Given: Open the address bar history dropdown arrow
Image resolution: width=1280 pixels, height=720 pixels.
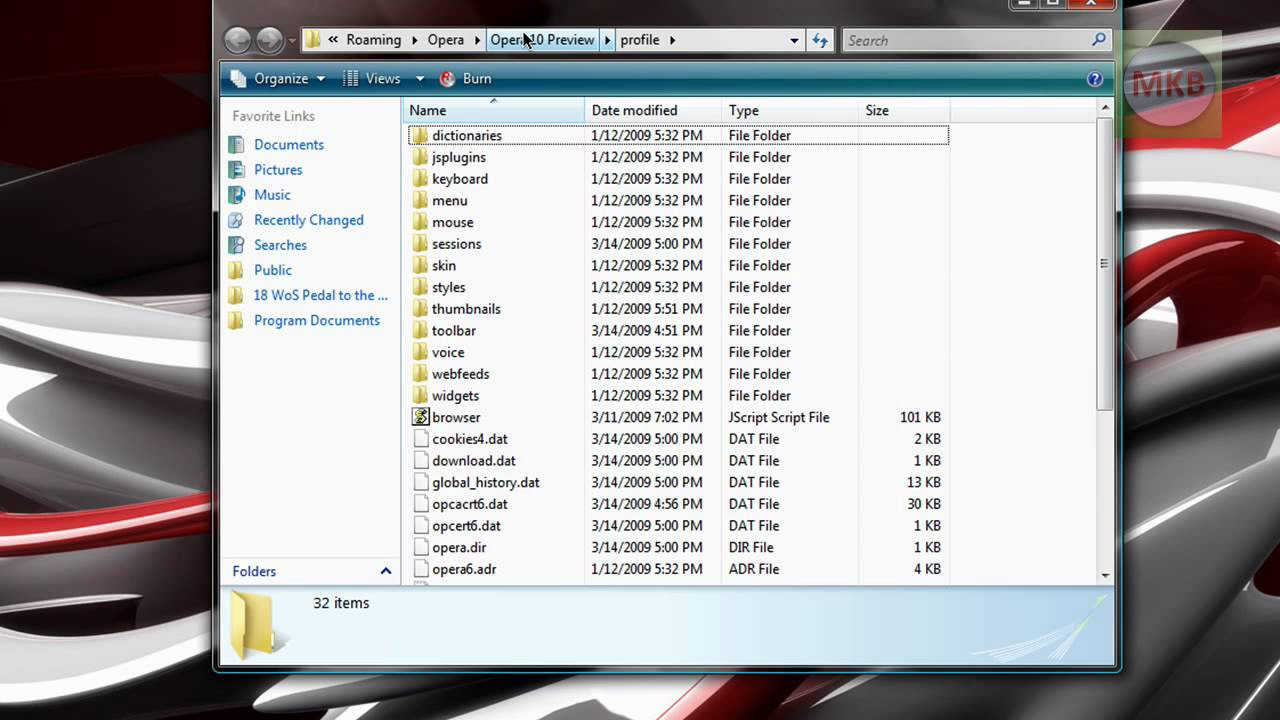Looking at the screenshot, I should pos(794,40).
